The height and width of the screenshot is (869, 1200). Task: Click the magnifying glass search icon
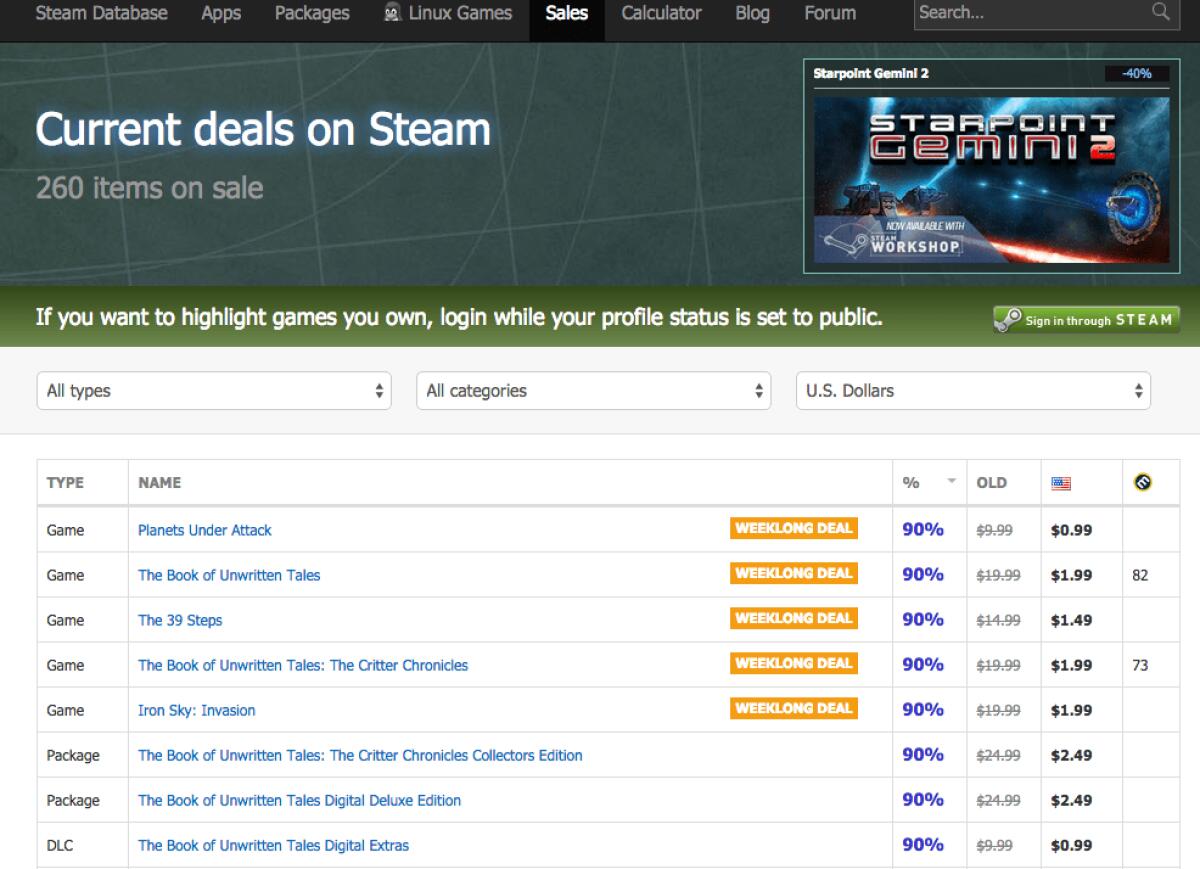point(1160,13)
